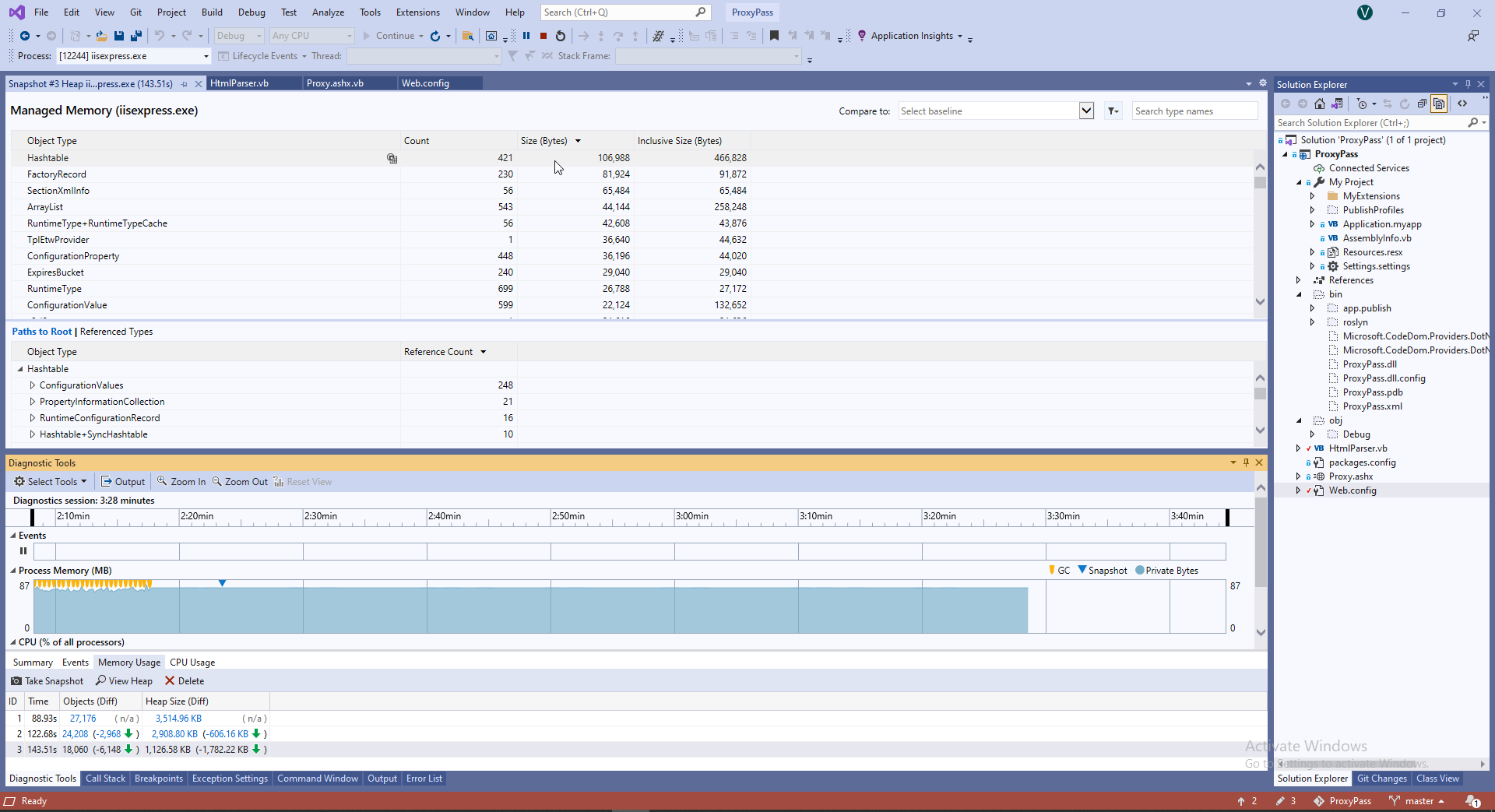Click the Visual Studio Search (Ctrl+Q) box
Viewport: 1495px width, 812px height.
(x=625, y=12)
